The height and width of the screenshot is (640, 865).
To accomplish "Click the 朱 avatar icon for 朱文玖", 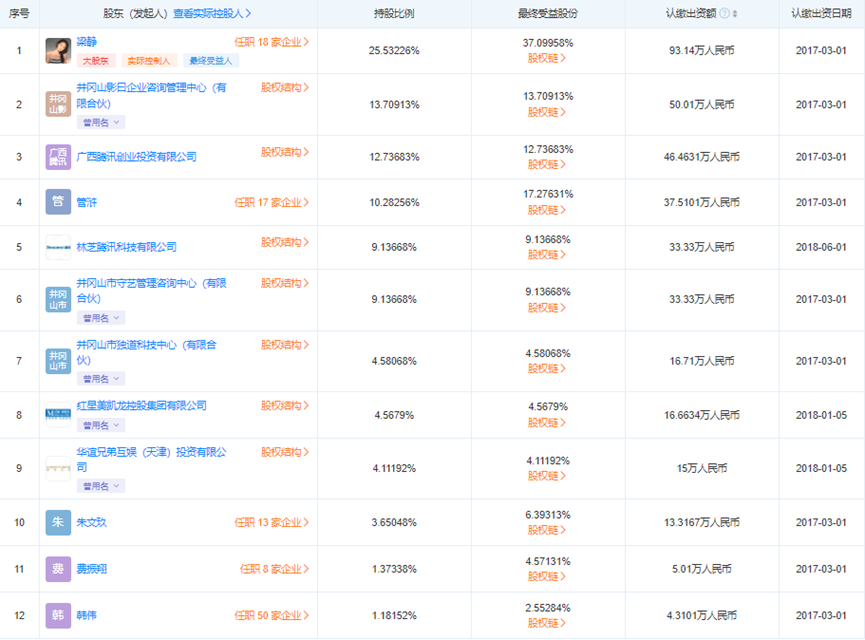I will point(58,522).
